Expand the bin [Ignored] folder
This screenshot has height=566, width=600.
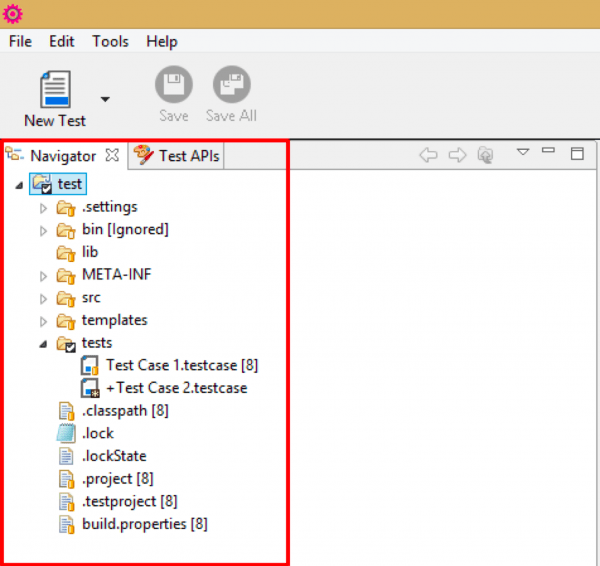pyautogui.click(x=43, y=231)
